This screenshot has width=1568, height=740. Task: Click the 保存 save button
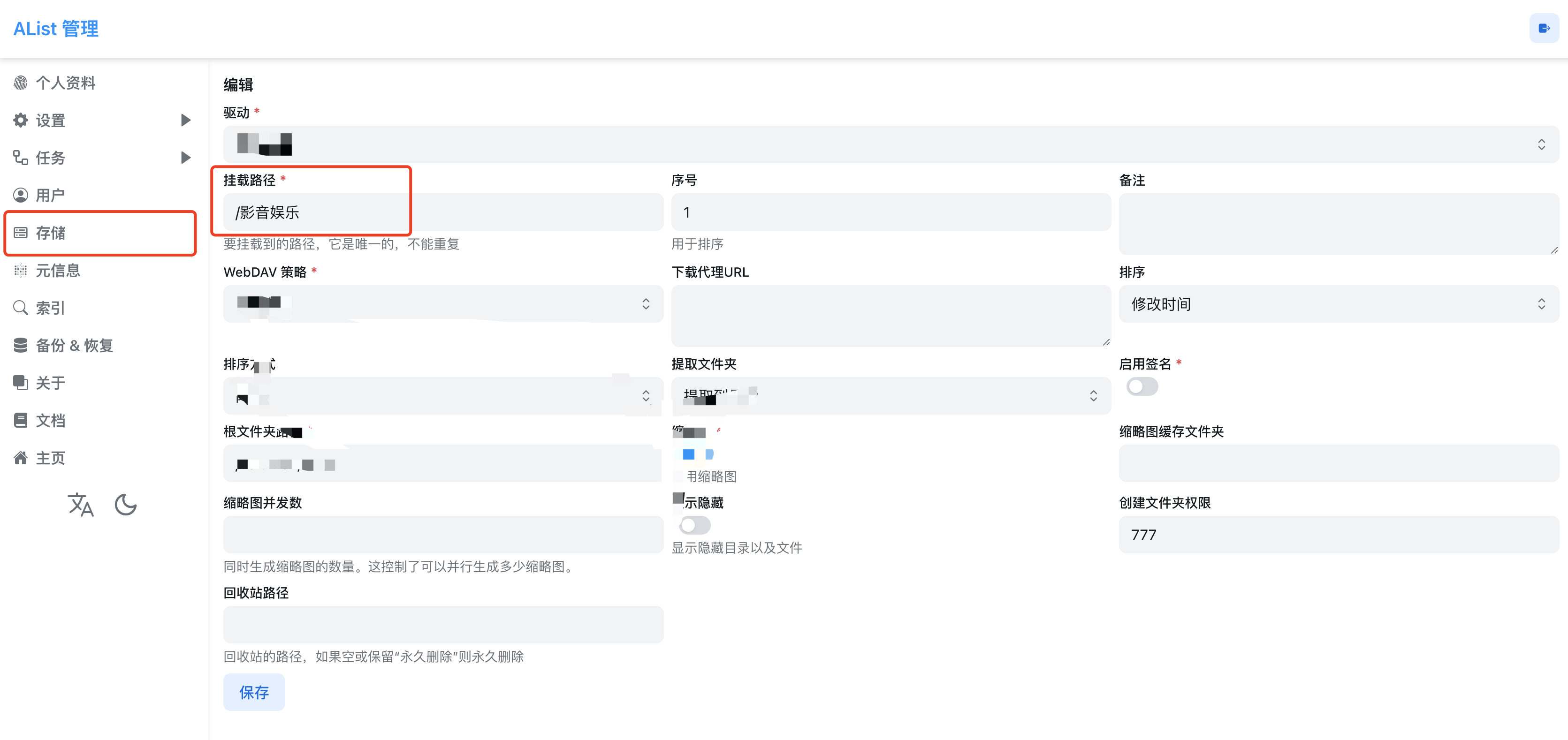[254, 692]
